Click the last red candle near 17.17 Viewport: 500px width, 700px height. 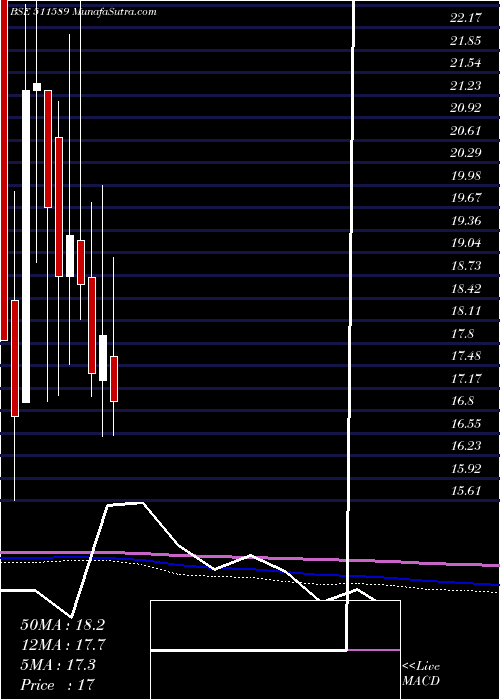[114, 379]
